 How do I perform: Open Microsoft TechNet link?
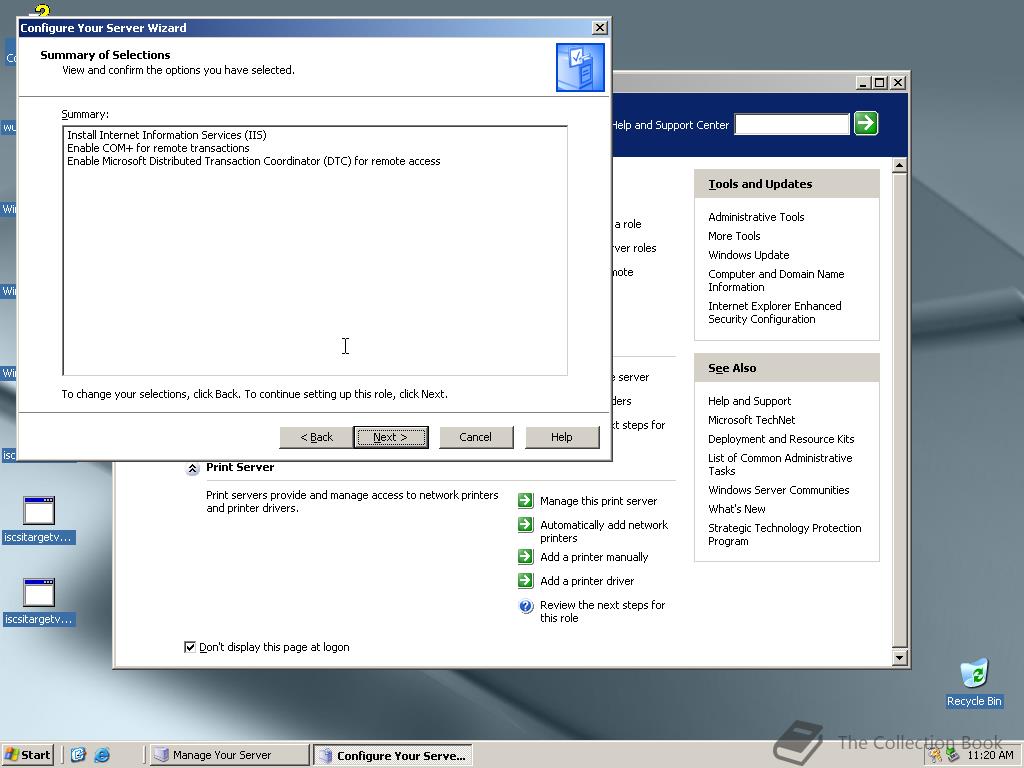pyautogui.click(x=751, y=420)
